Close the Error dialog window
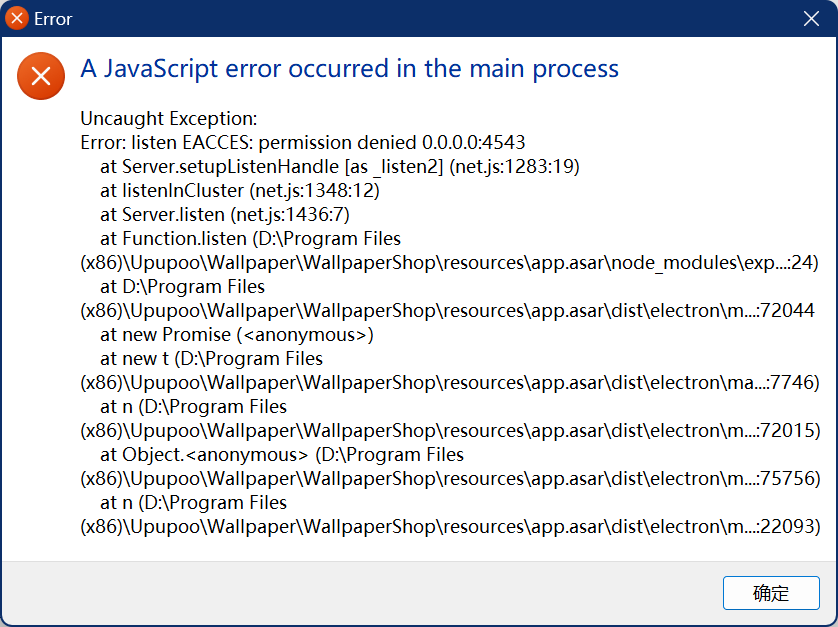838x627 pixels. (x=812, y=19)
